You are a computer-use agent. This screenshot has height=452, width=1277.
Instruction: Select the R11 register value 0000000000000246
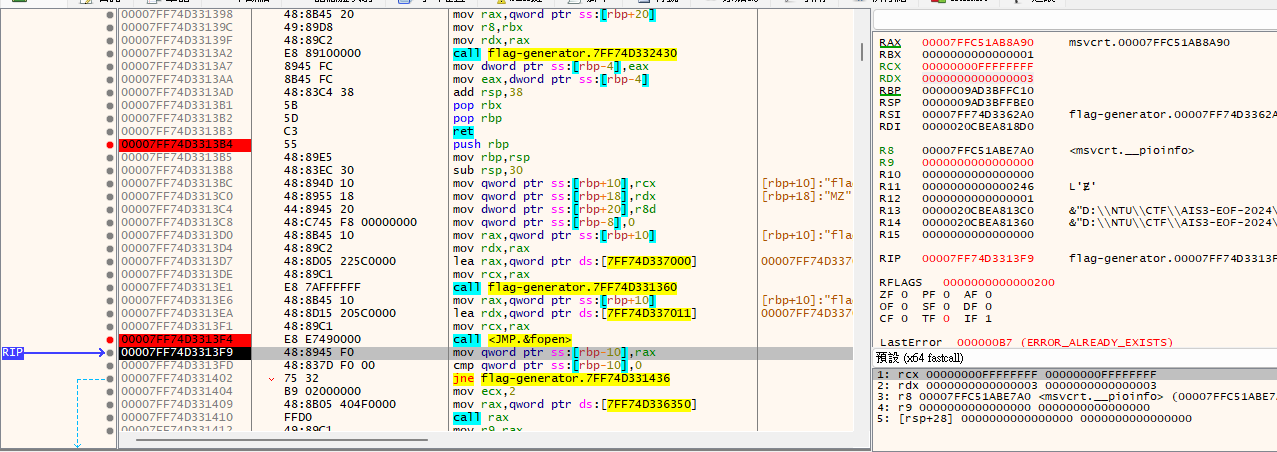(978, 186)
